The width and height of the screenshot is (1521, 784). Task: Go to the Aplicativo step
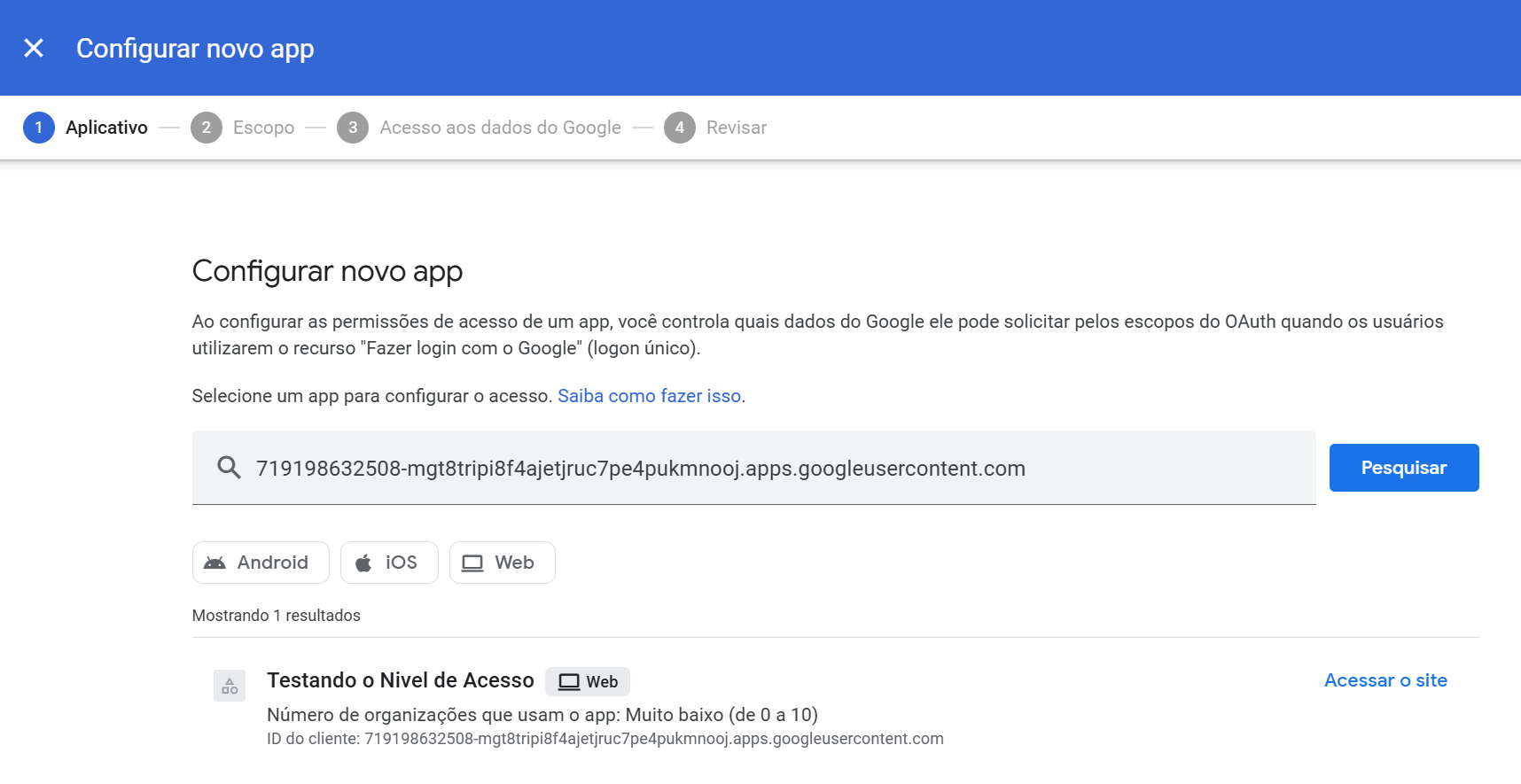tap(106, 128)
